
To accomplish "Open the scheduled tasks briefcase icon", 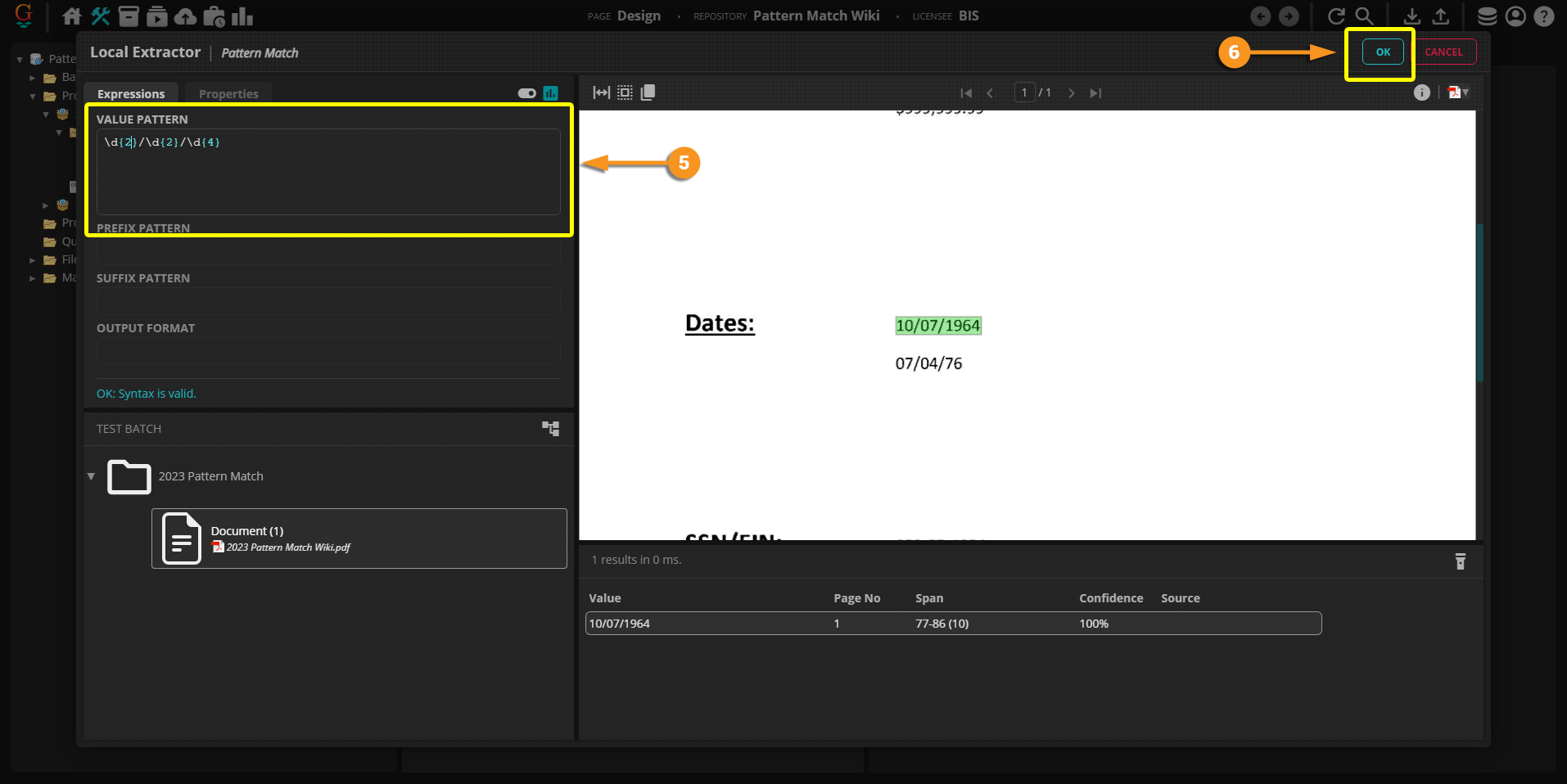I will [x=215, y=16].
